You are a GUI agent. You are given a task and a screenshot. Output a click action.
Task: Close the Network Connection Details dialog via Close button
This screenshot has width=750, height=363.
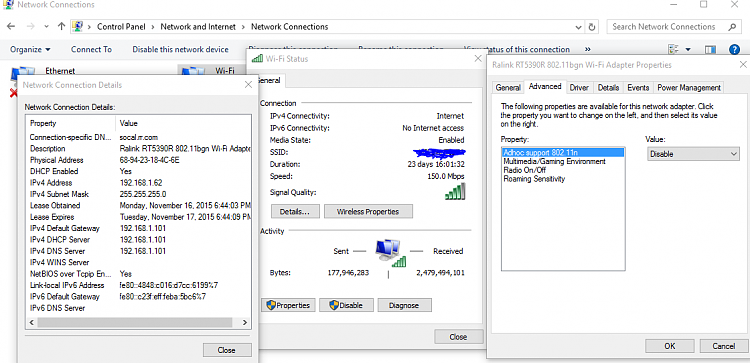227,350
